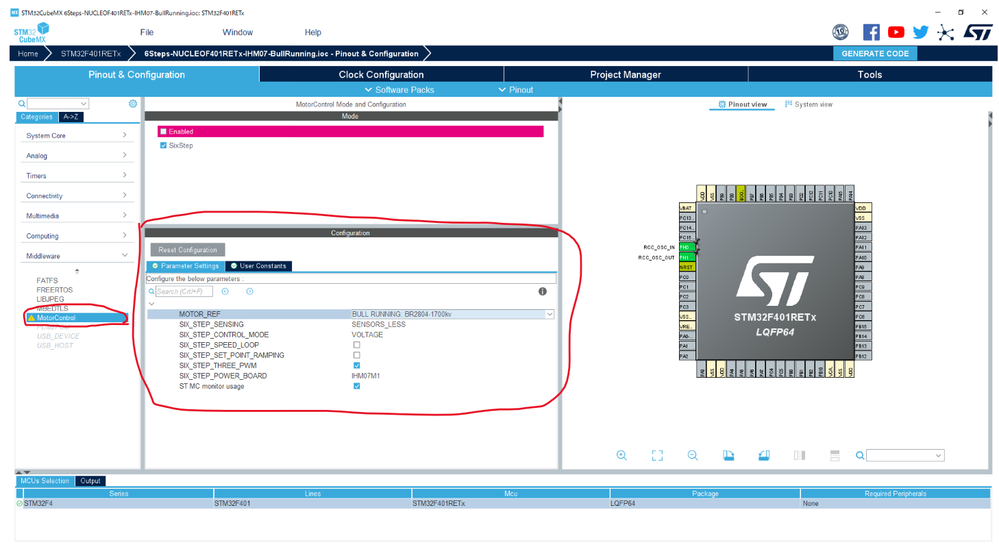Click the STM32CubeMX logo
Image resolution: width=999 pixels, height=552 pixels.
pyautogui.click(x=31, y=33)
